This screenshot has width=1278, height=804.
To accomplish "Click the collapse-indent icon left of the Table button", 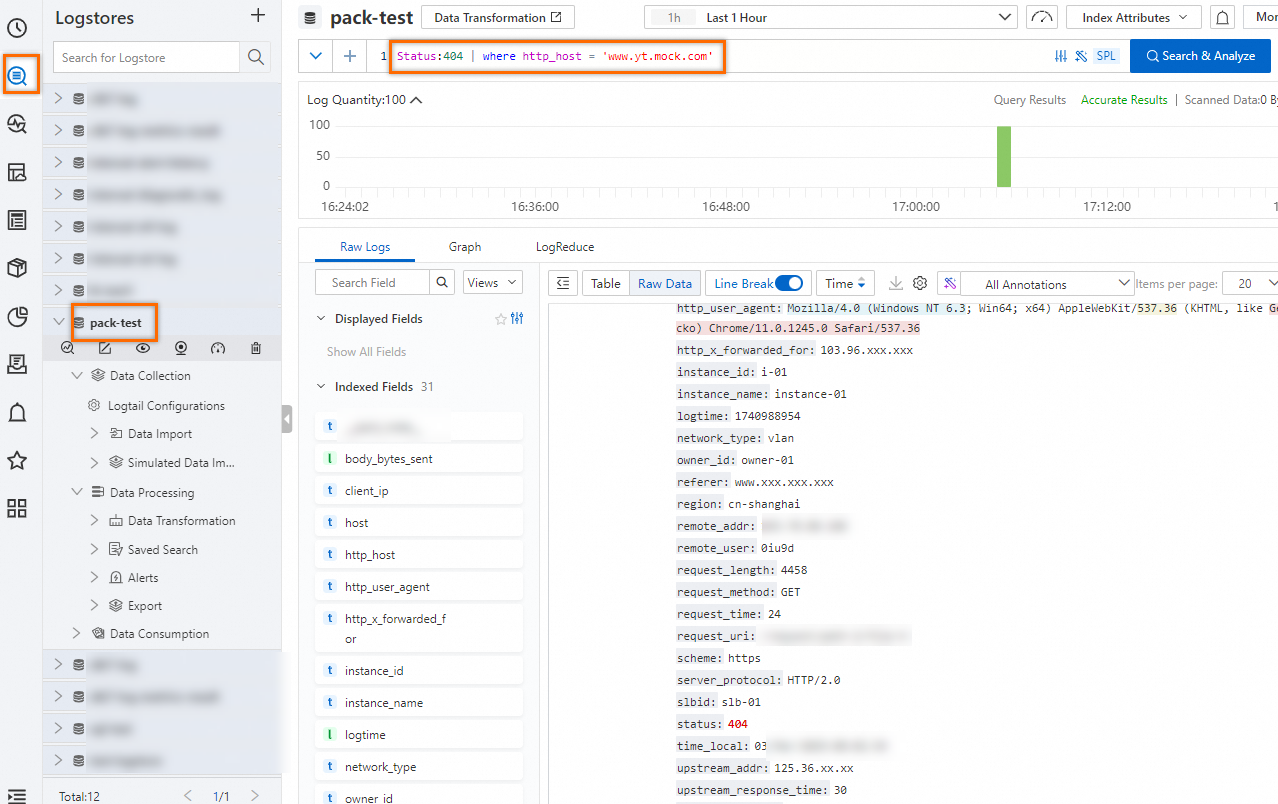I will point(562,283).
